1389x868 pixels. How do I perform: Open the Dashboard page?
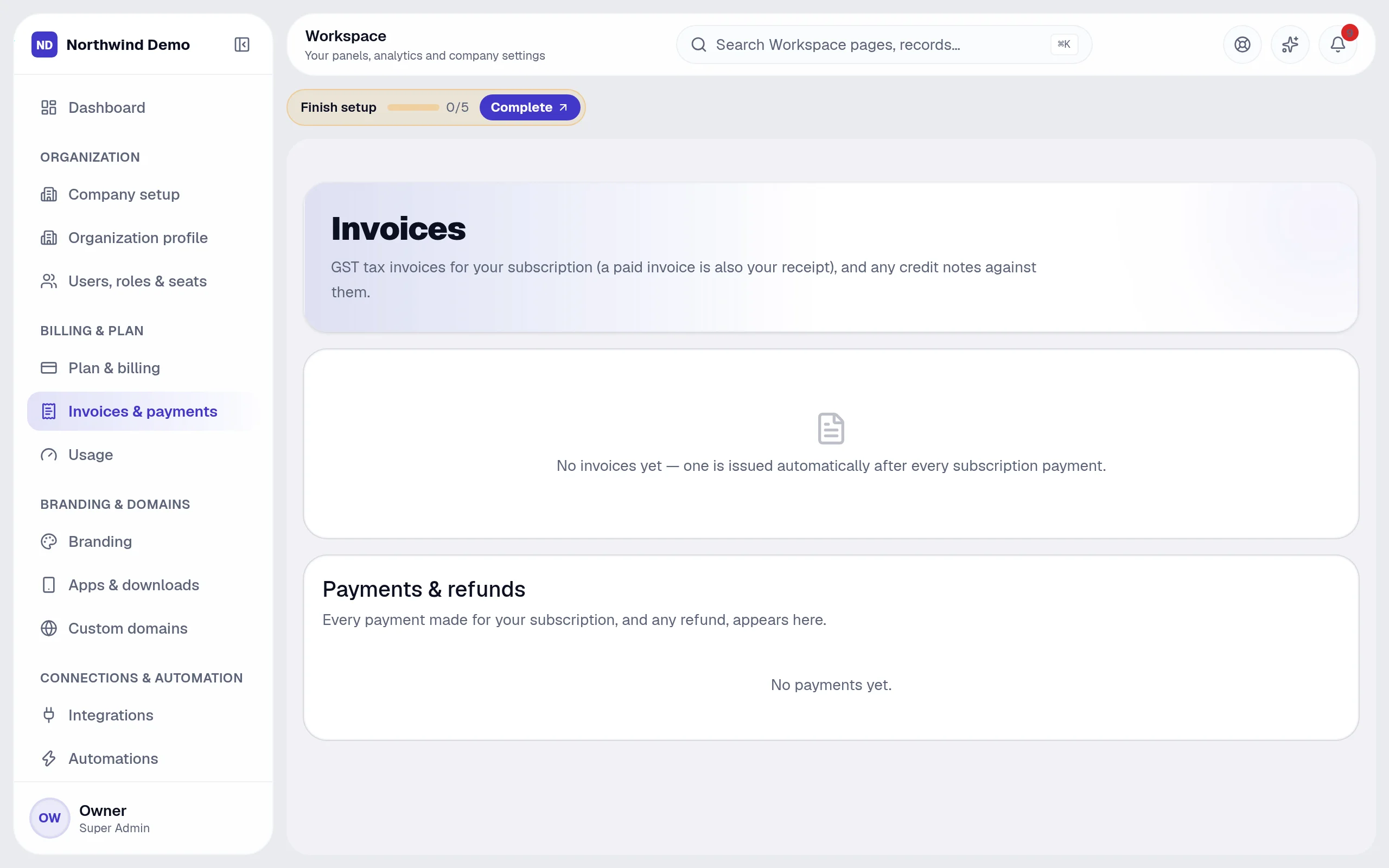pos(143,107)
